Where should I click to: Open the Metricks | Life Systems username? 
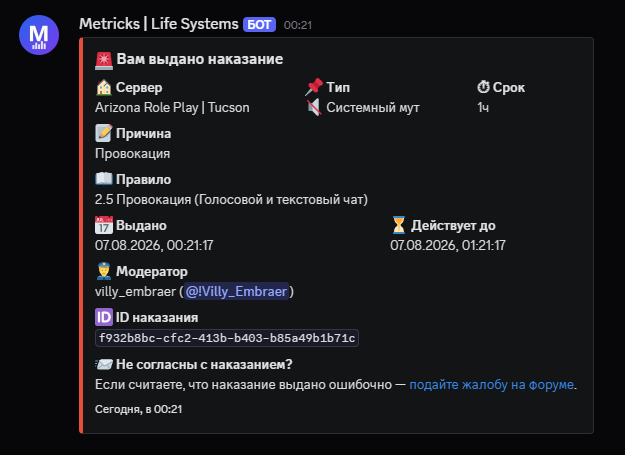(x=159, y=24)
